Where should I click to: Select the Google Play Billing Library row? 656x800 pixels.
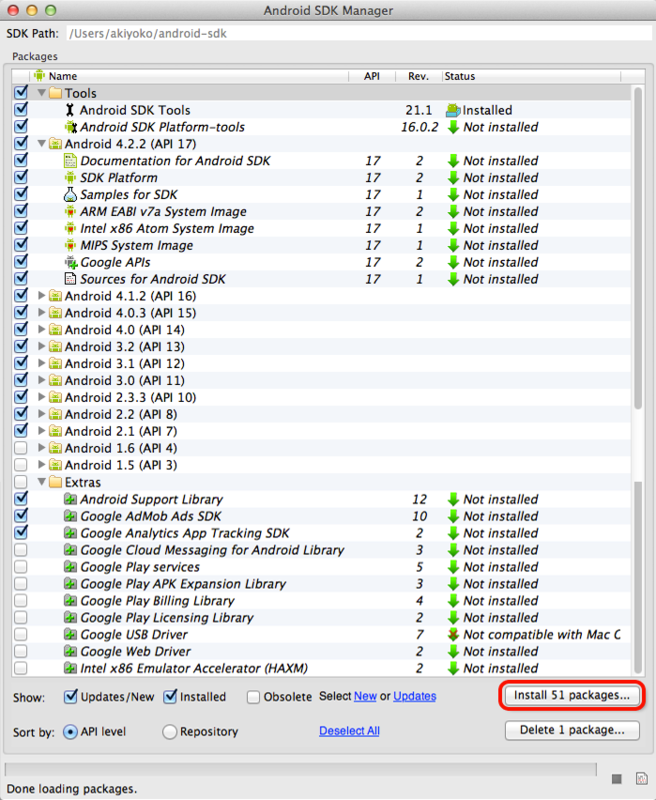[321, 601]
